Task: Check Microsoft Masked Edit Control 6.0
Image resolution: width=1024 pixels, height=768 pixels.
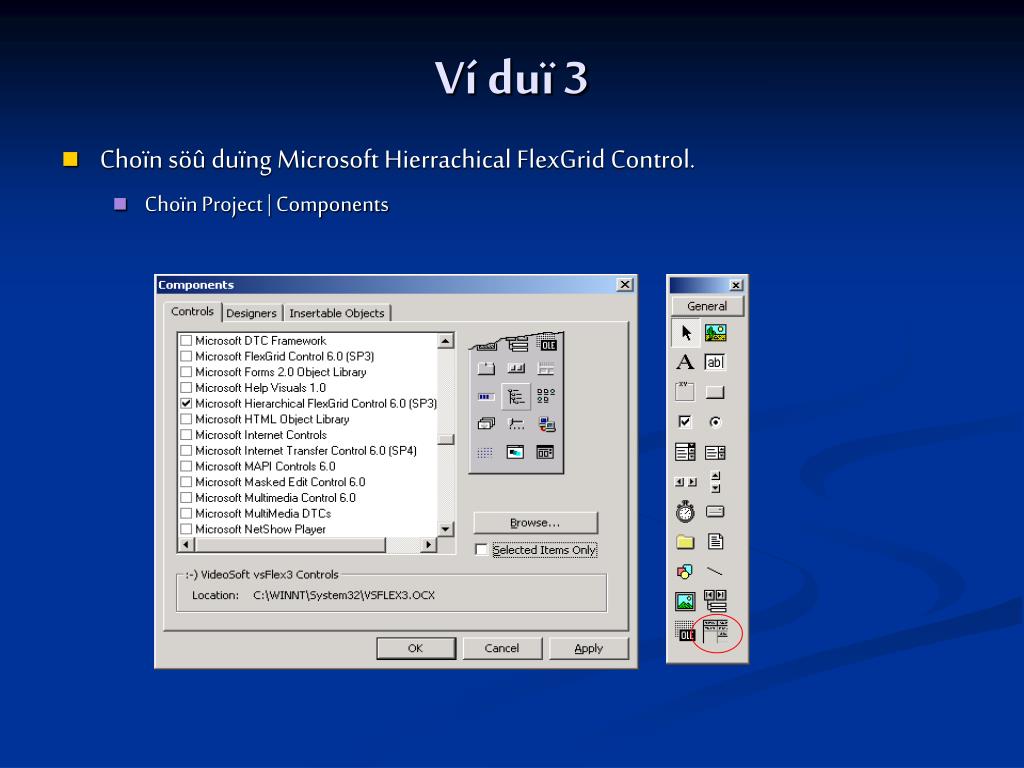Action: [x=186, y=482]
